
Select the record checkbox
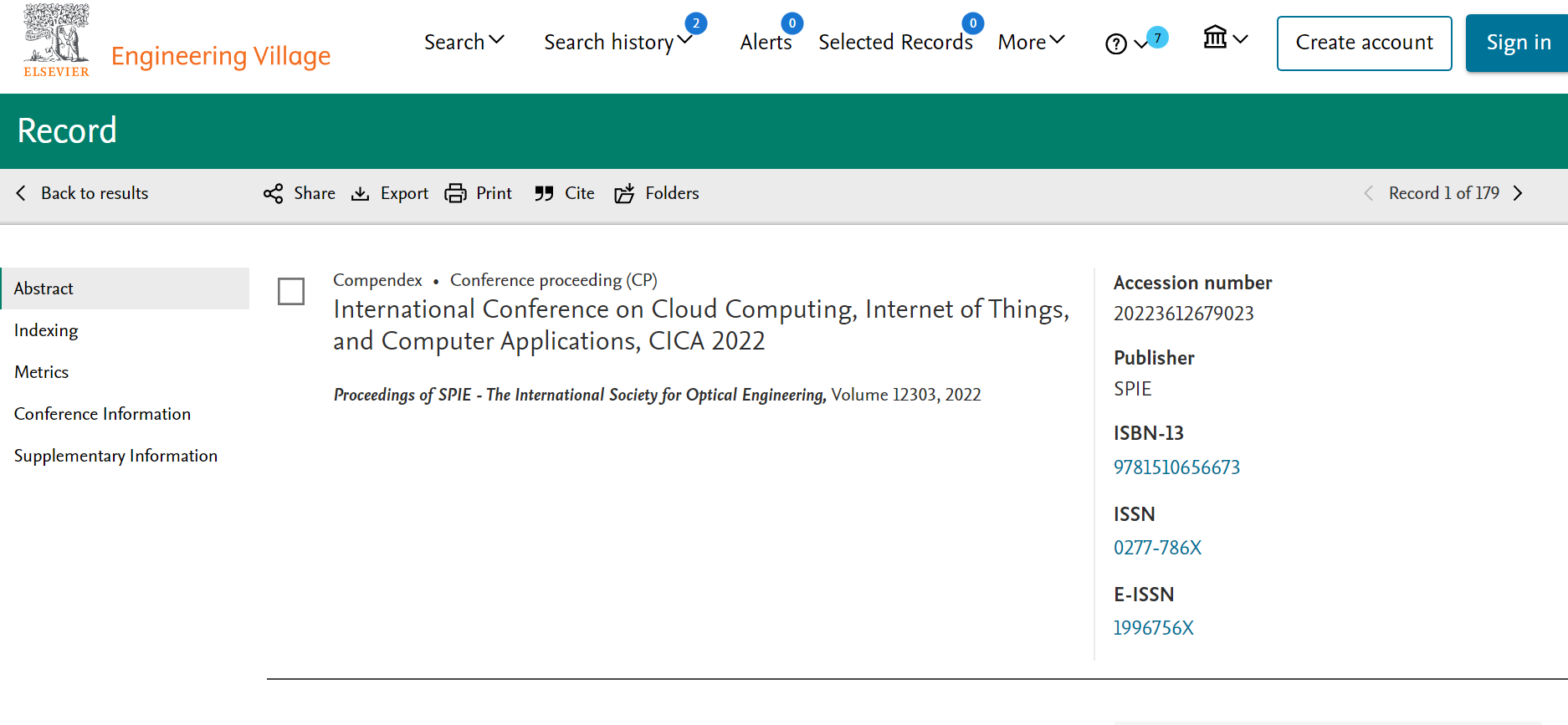291,292
